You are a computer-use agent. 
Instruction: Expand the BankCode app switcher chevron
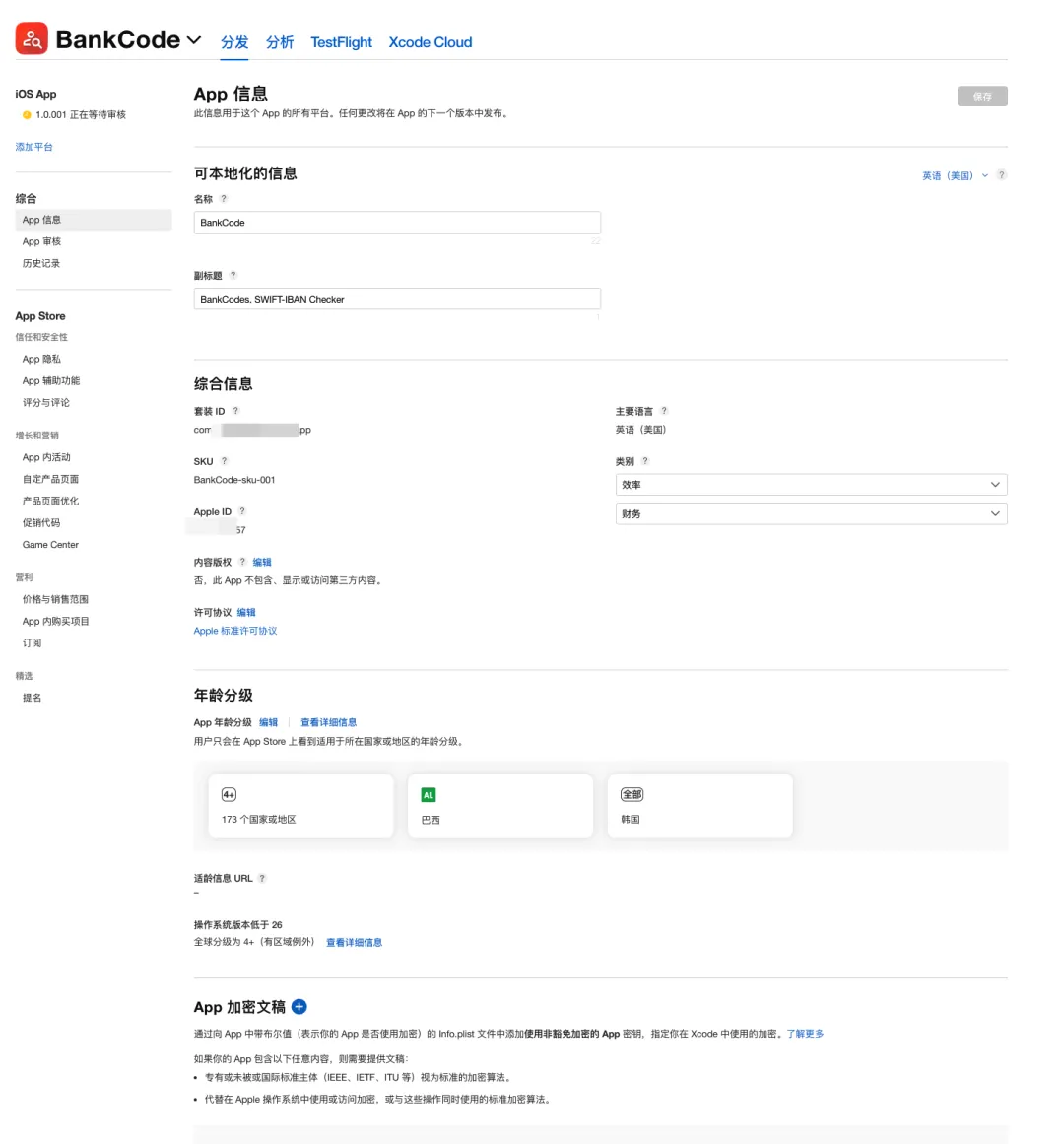(194, 40)
